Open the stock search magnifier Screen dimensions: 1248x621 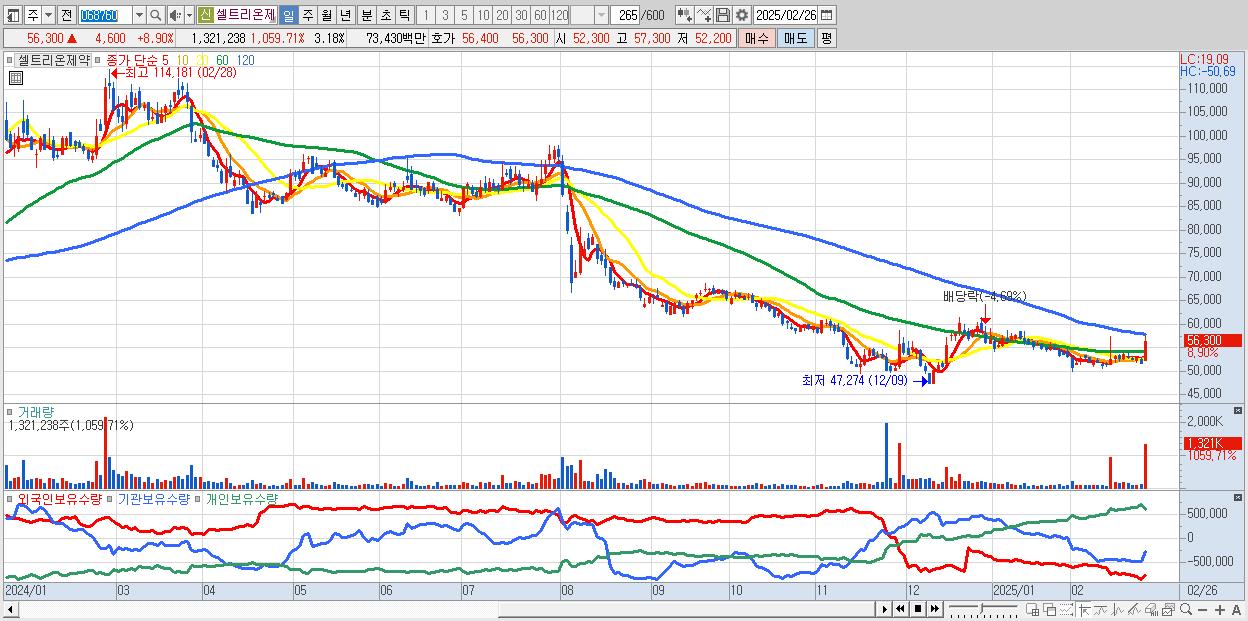tap(156, 15)
